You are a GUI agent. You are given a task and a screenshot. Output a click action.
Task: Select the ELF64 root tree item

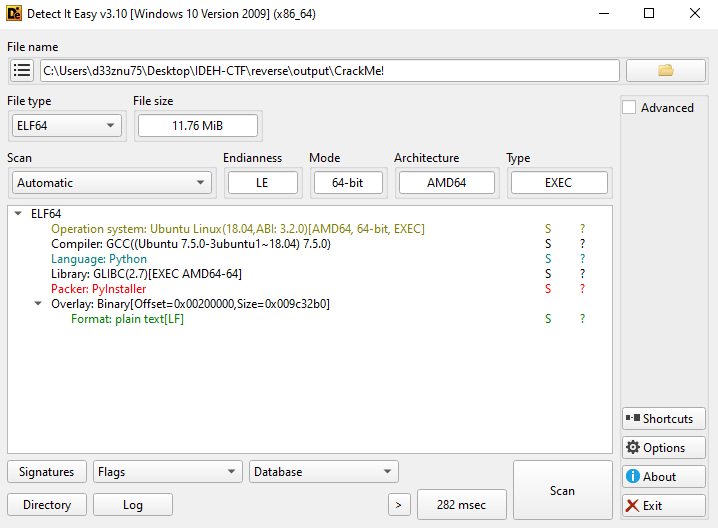click(46, 213)
